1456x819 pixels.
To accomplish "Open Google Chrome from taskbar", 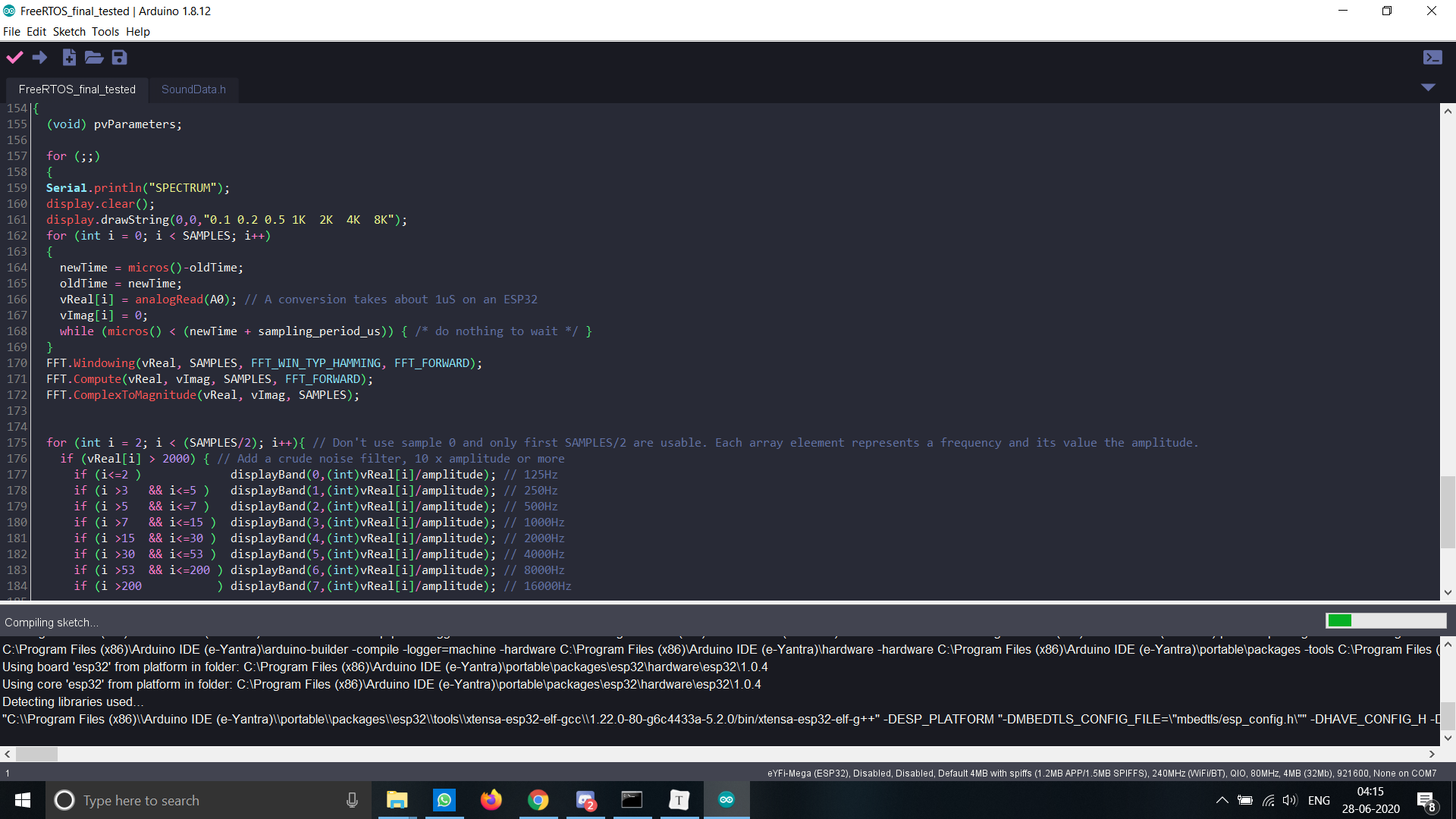I will [538, 800].
